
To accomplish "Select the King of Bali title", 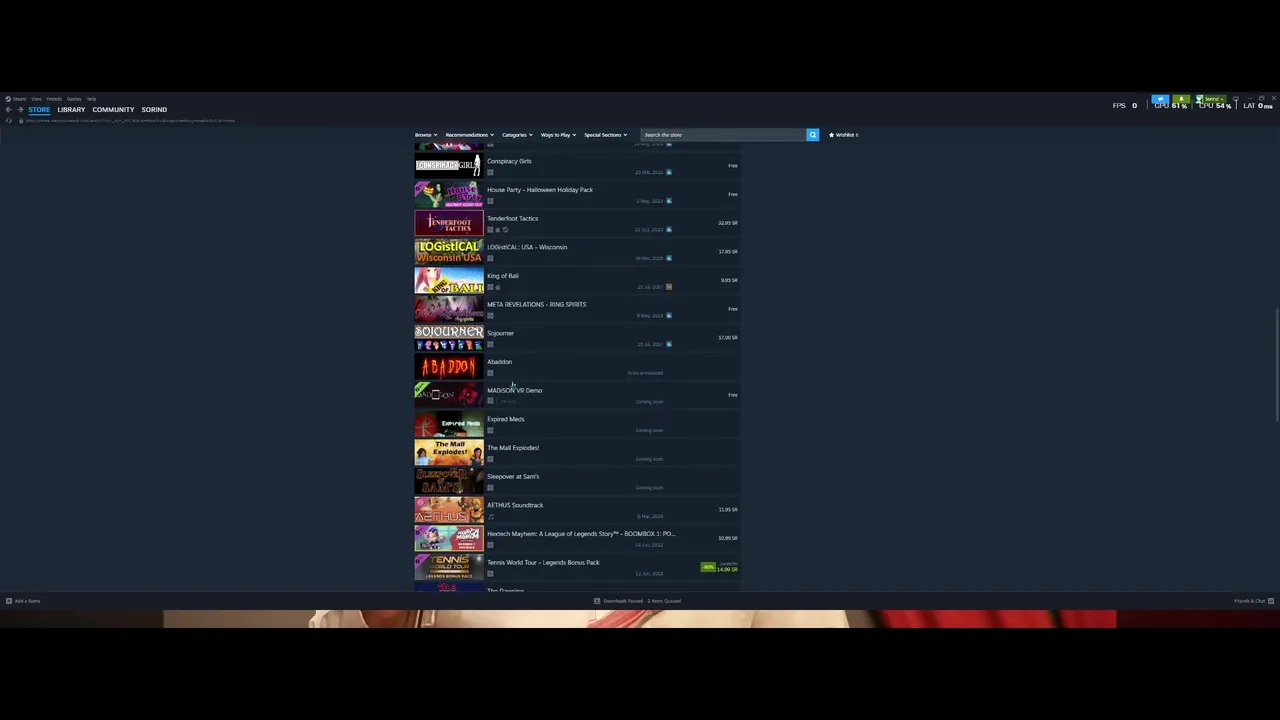I will [503, 276].
